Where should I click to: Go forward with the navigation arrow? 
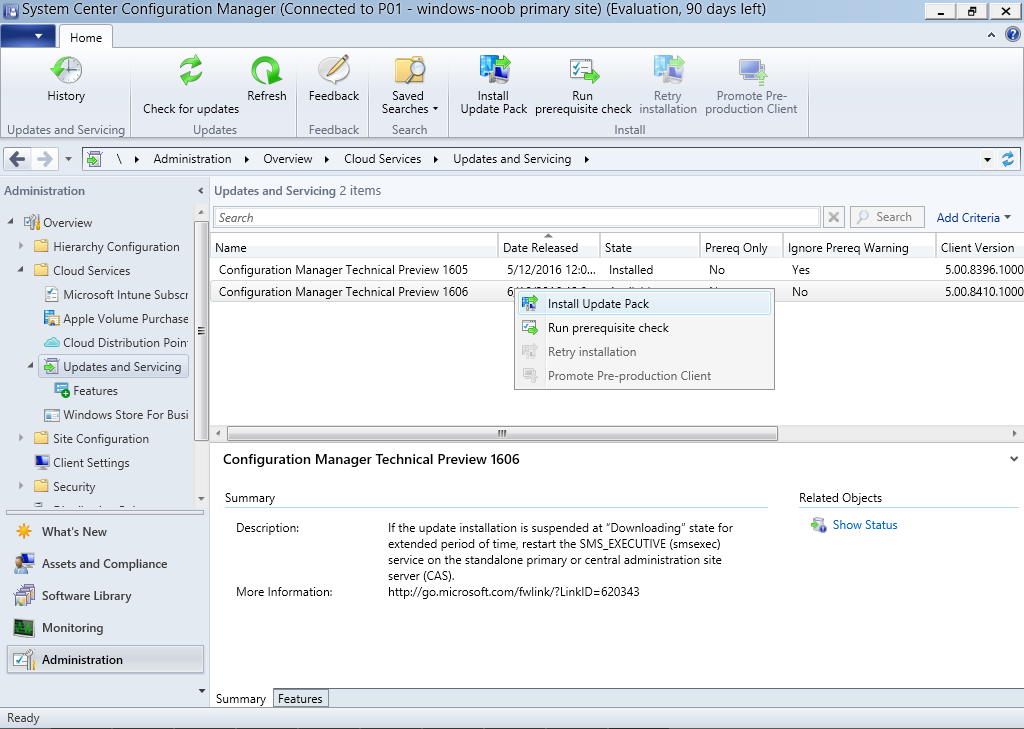(x=44, y=159)
